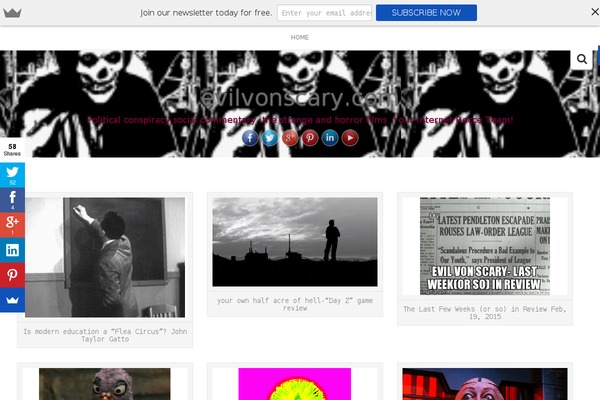
Task: Close the newsletter bar with X
Action: point(595,12)
